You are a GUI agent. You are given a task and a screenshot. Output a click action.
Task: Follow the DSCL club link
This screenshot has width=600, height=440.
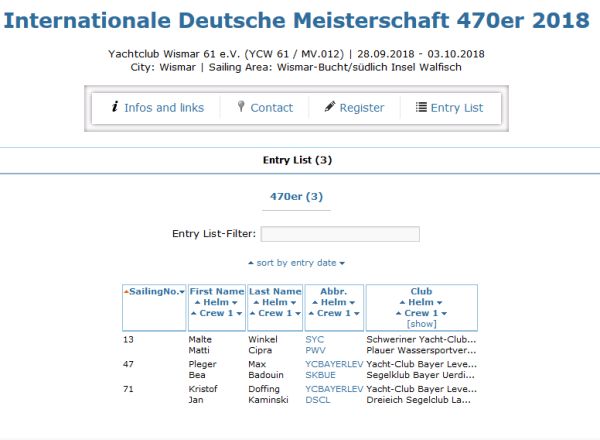(x=318, y=399)
